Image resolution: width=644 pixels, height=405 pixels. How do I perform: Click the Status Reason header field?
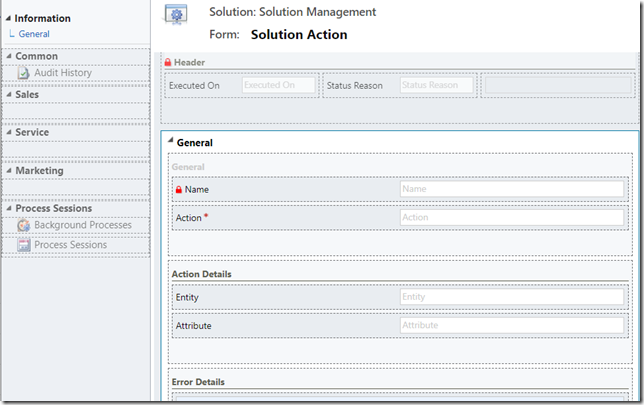coord(437,85)
